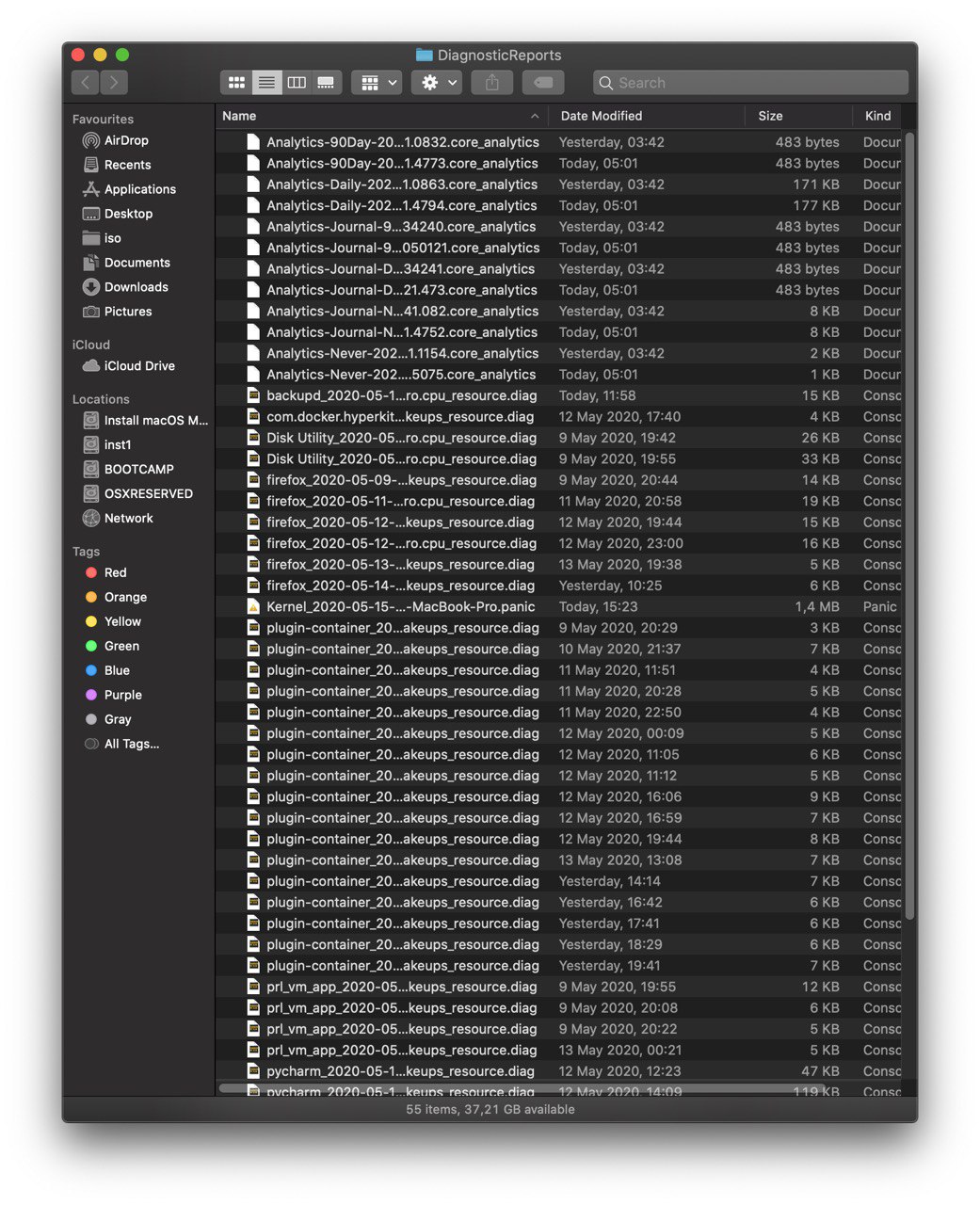Select Analytics-Journal-9...050121.core_analytics file
This screenshot has height=1205, width=980.
click(x=559, y=248)
